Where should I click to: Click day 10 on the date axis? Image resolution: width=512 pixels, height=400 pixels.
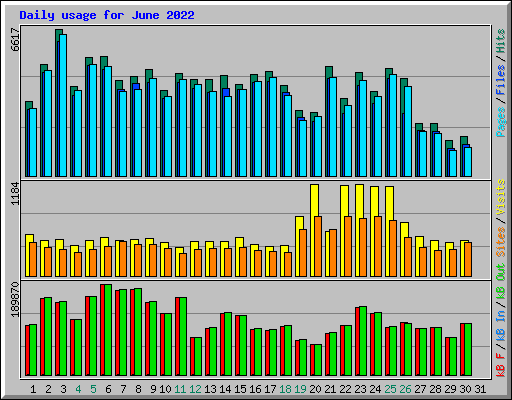(165, 389)
